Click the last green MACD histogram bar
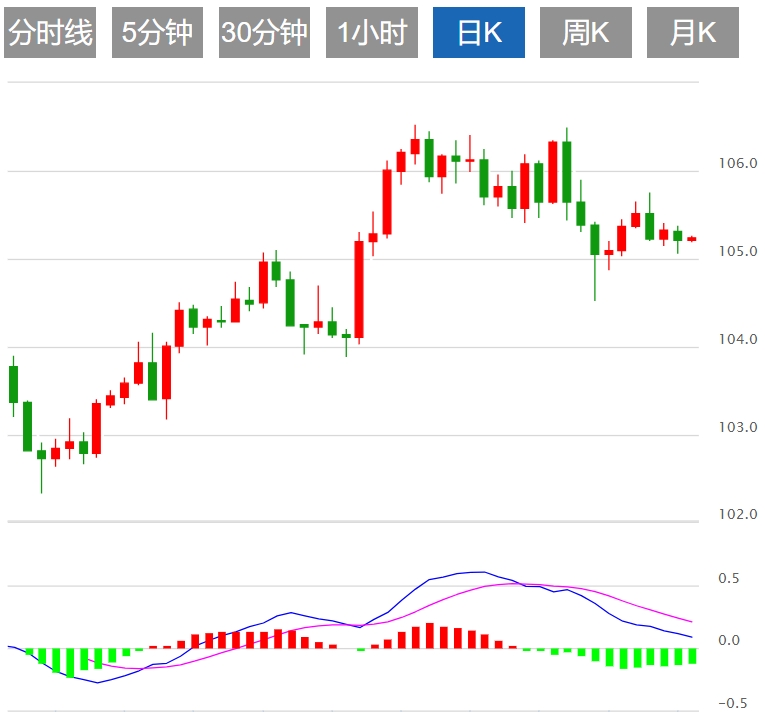 coord(692,656)
